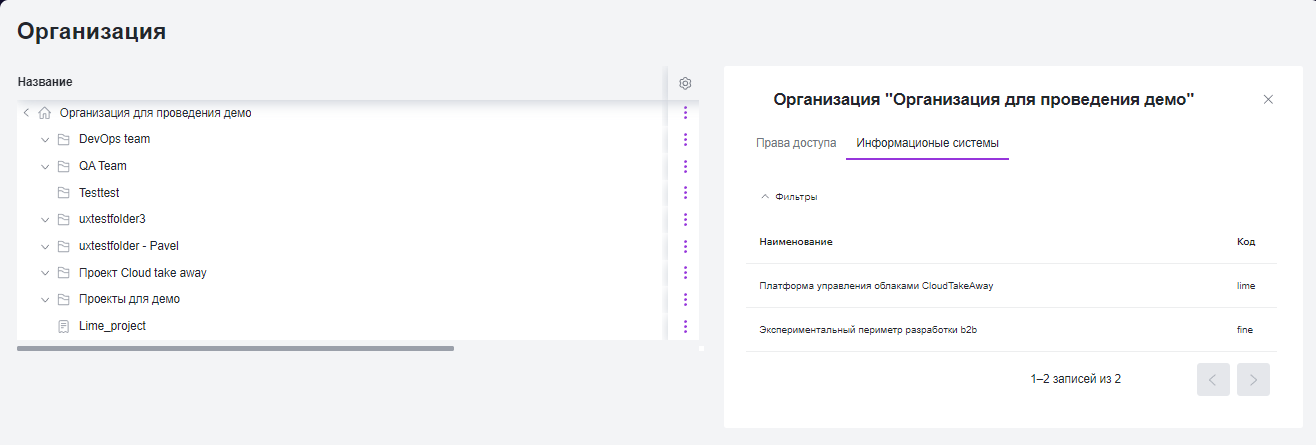Viewport: 1316px width, 445px height.
Task: Click the horizontal scrollbar under the tree
Action: [x=236, y=348]
